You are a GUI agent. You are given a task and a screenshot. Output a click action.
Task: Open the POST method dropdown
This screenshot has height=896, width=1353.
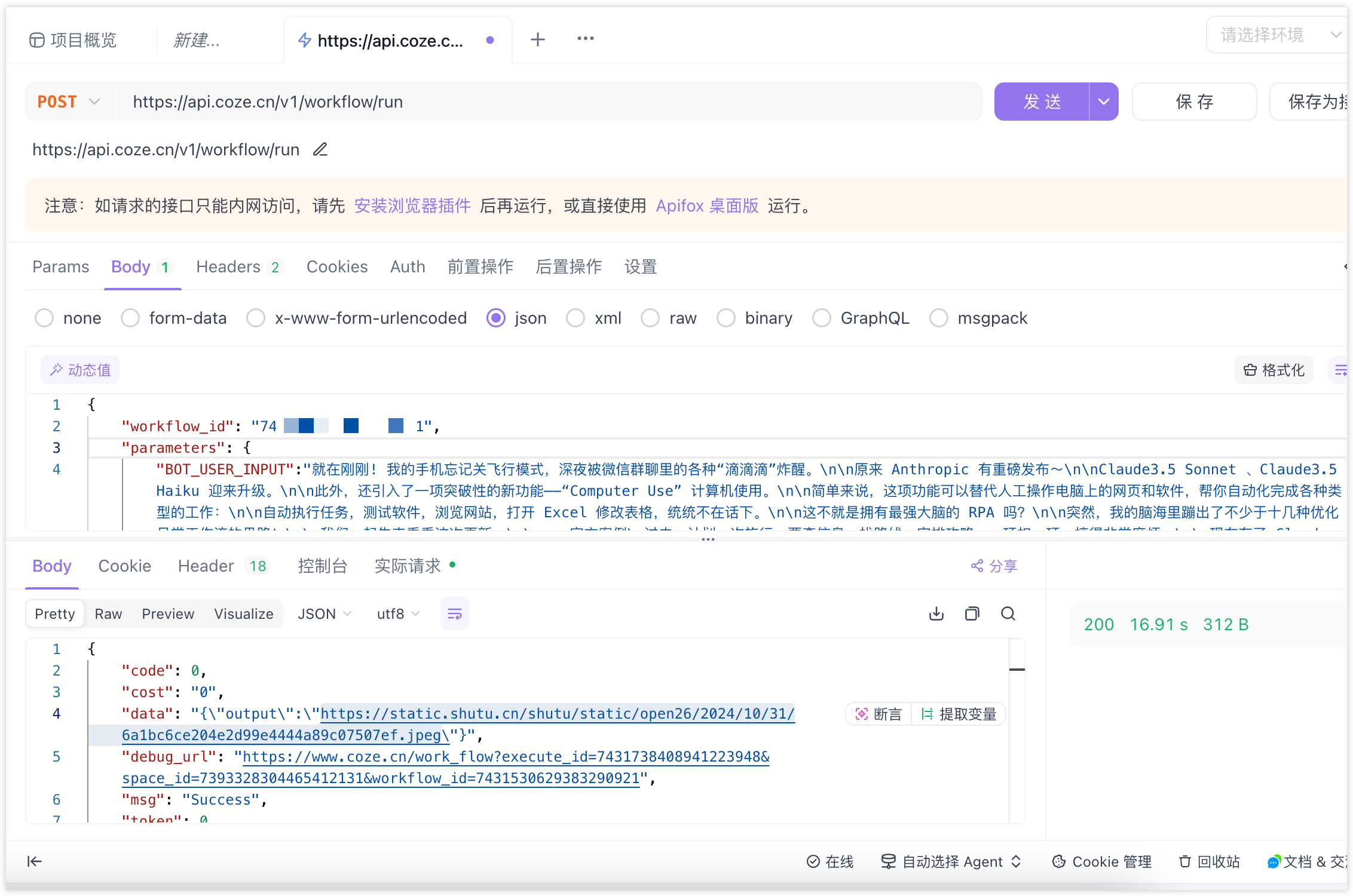[x=69, y=102]
